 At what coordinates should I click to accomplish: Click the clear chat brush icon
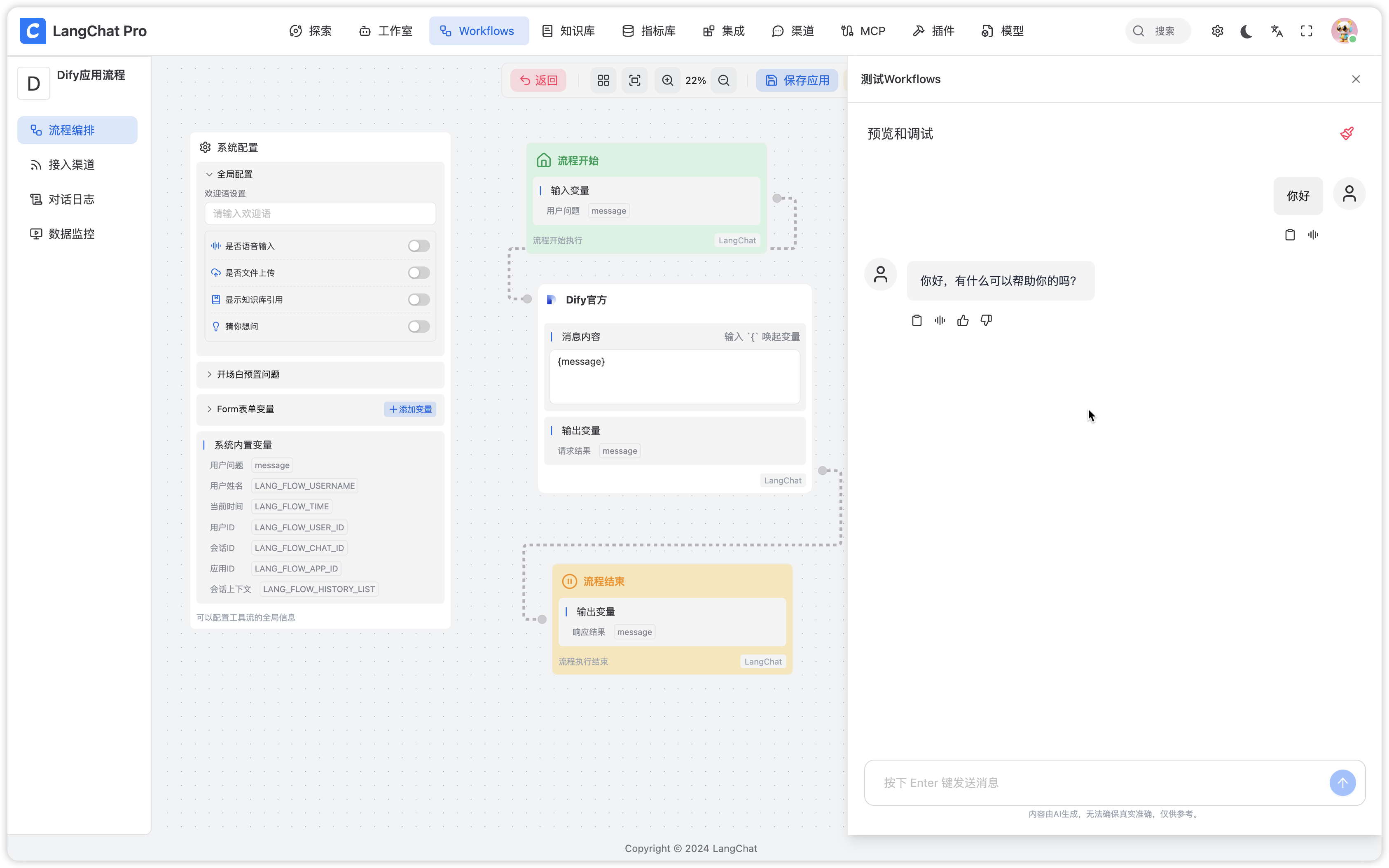tap(1347, 133)
